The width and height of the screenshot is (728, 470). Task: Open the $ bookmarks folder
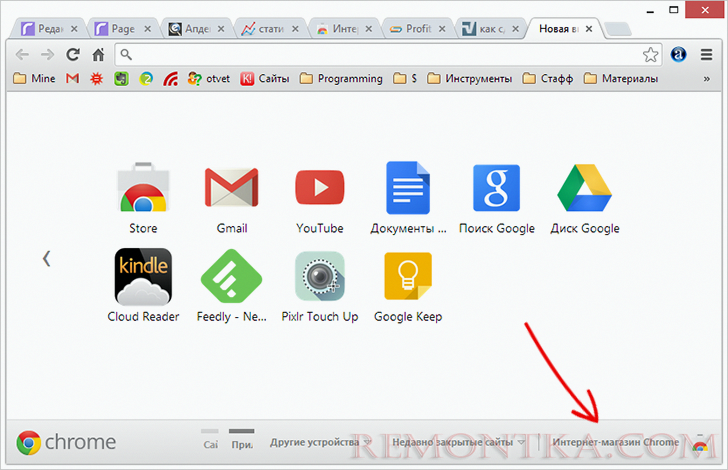[x=405, y=78]
